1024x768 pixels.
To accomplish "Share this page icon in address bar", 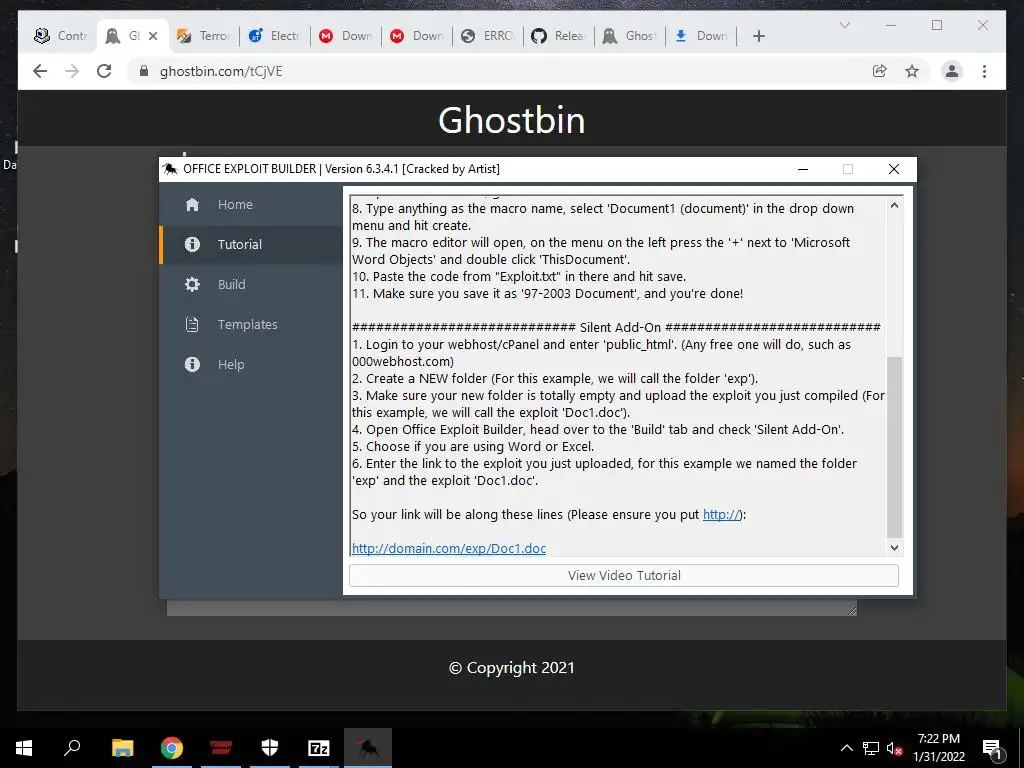I will point(880,71).
